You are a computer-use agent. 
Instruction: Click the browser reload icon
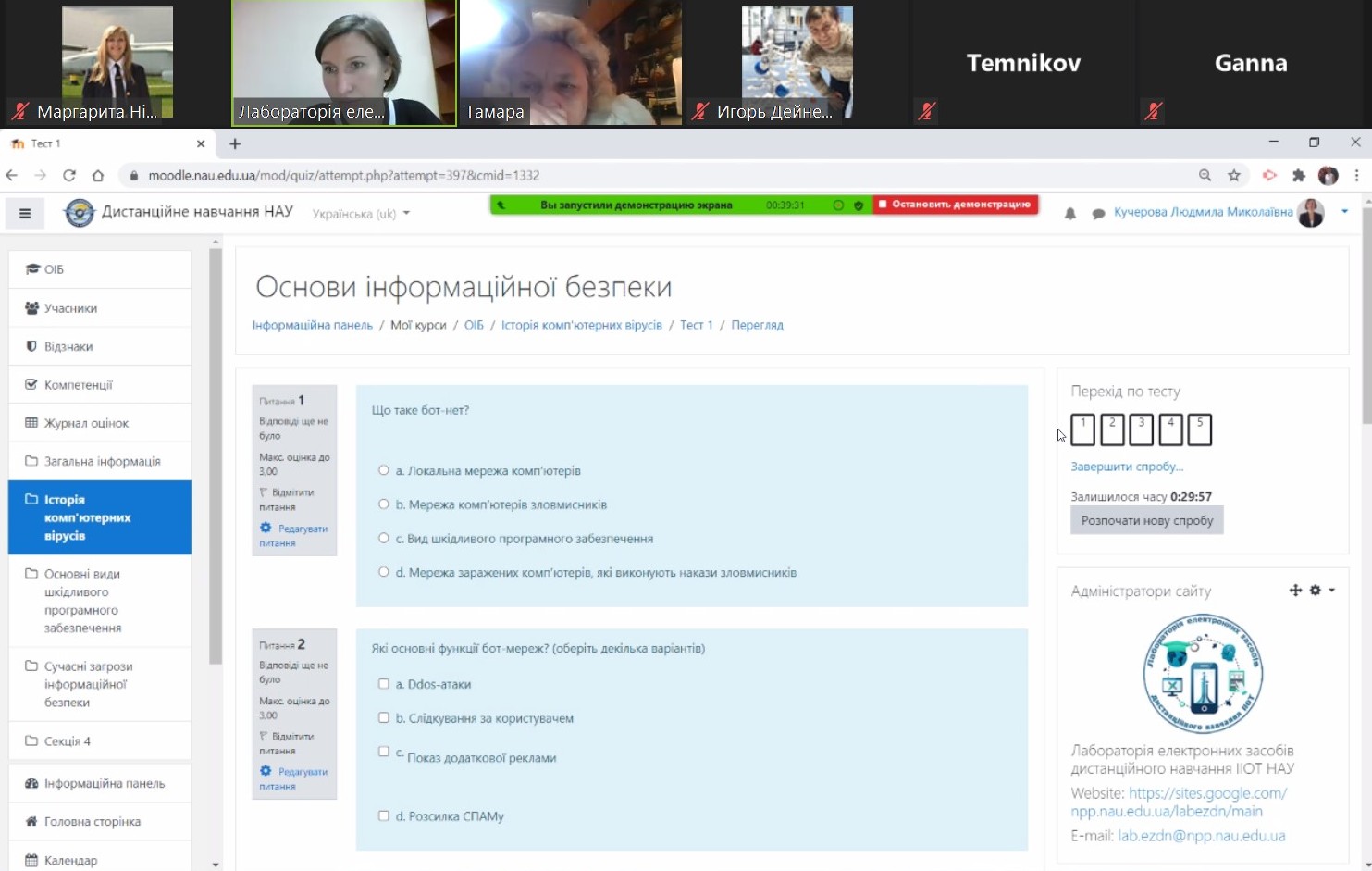pyautogui.click(x=69, y=175)
